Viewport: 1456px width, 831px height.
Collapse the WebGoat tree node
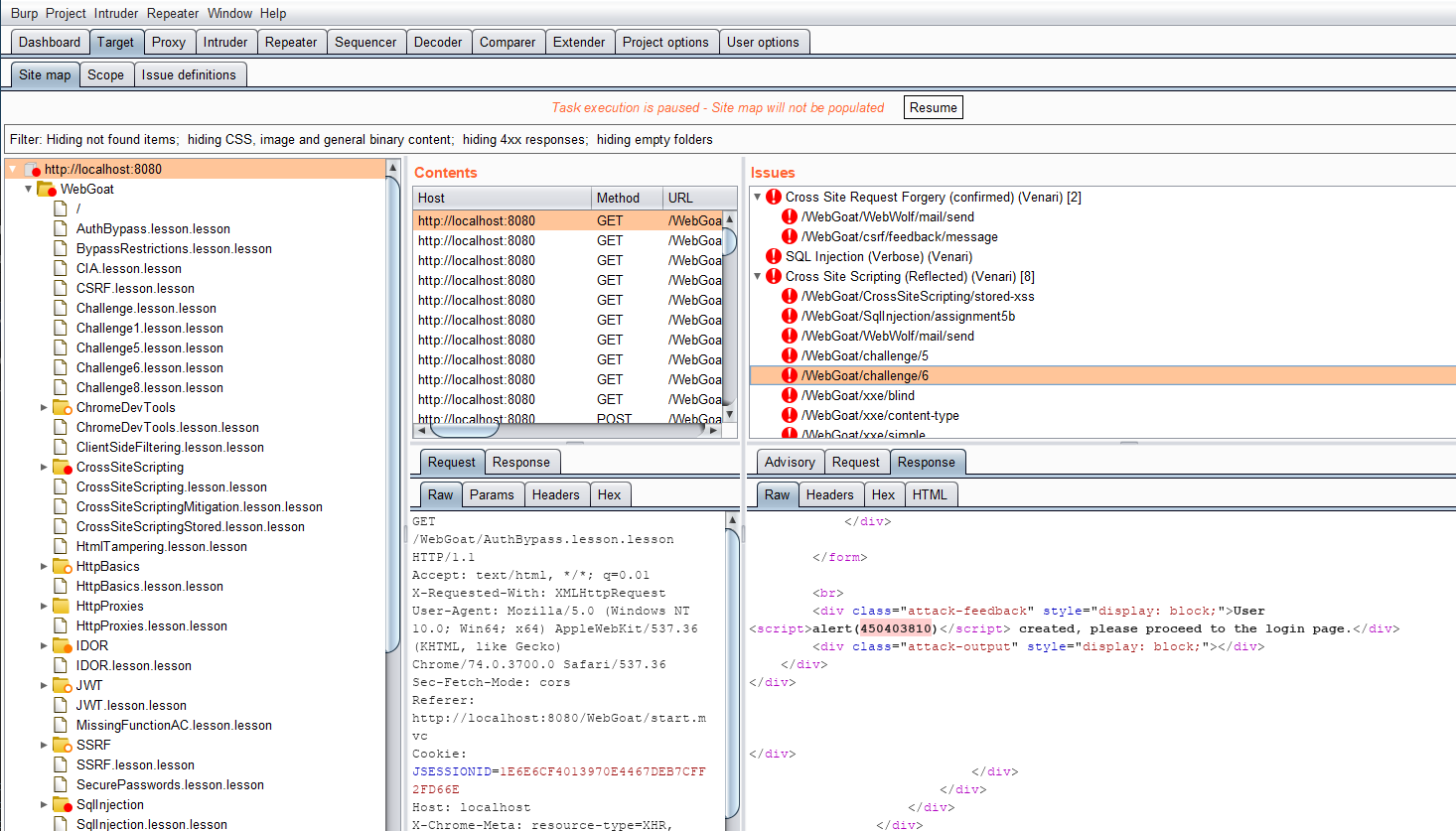[x=28, y=189]
